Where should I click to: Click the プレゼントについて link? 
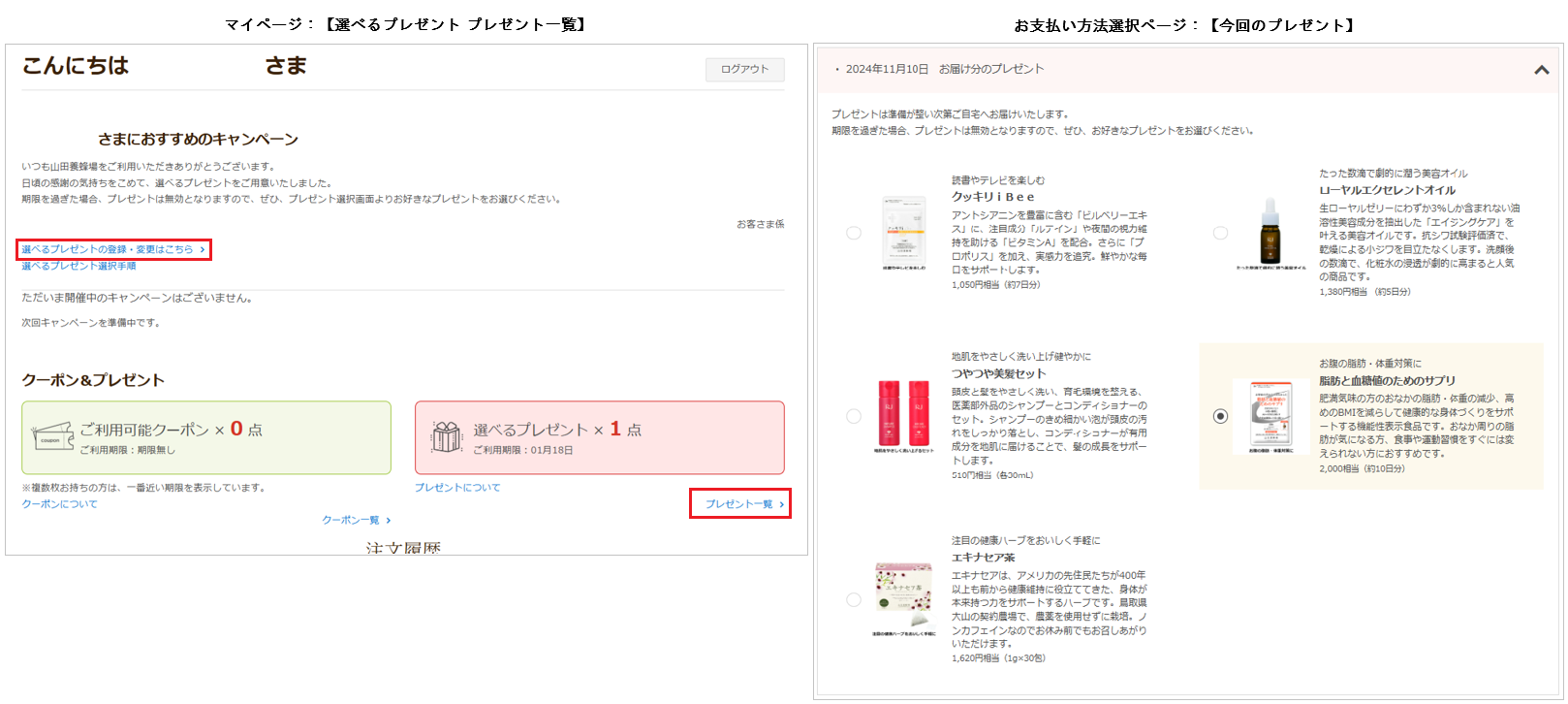457,488
